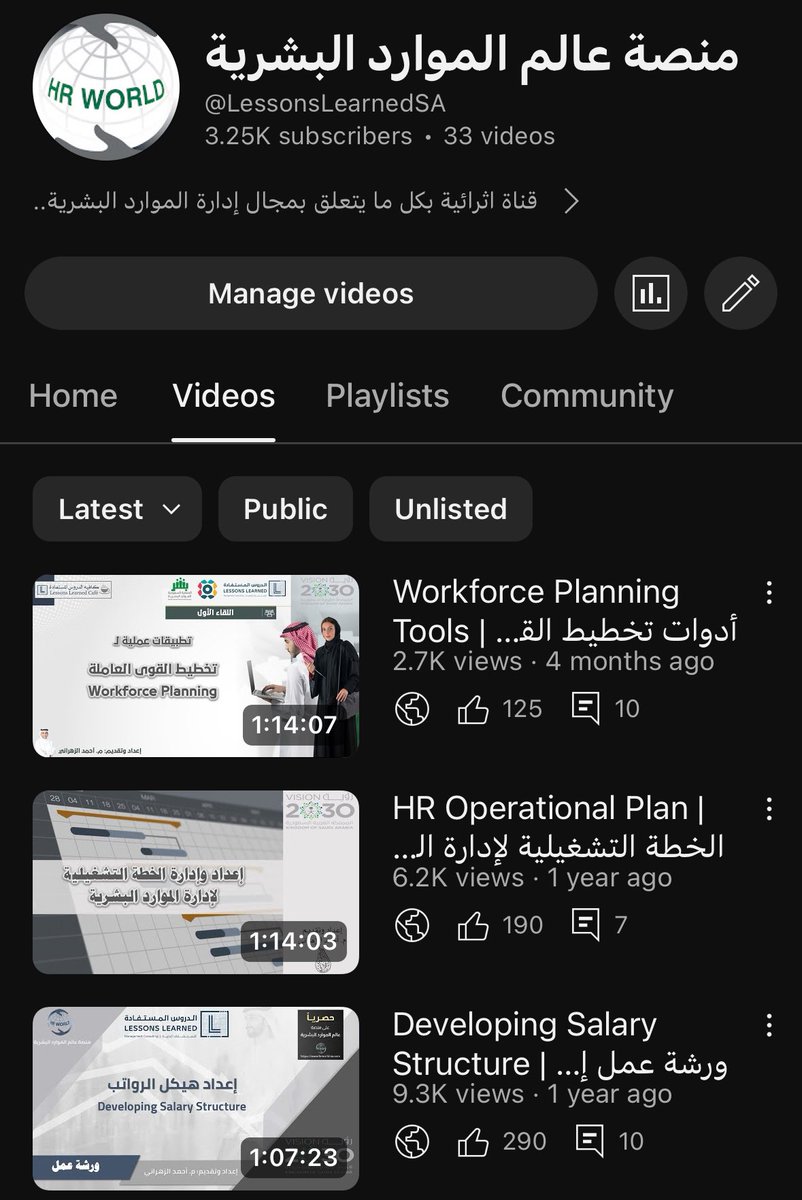Switch to the Home tab
This screenshot has width=802, height=1200.
[73, 396]
